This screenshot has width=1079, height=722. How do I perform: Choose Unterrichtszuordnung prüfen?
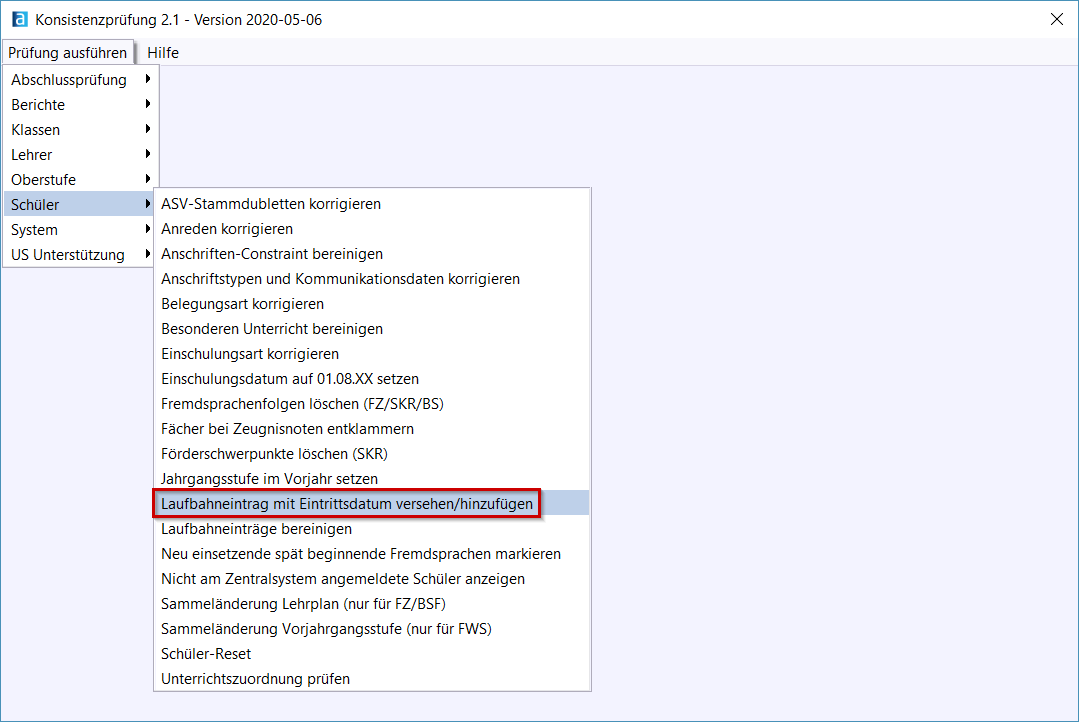click(x=372, y=679)
